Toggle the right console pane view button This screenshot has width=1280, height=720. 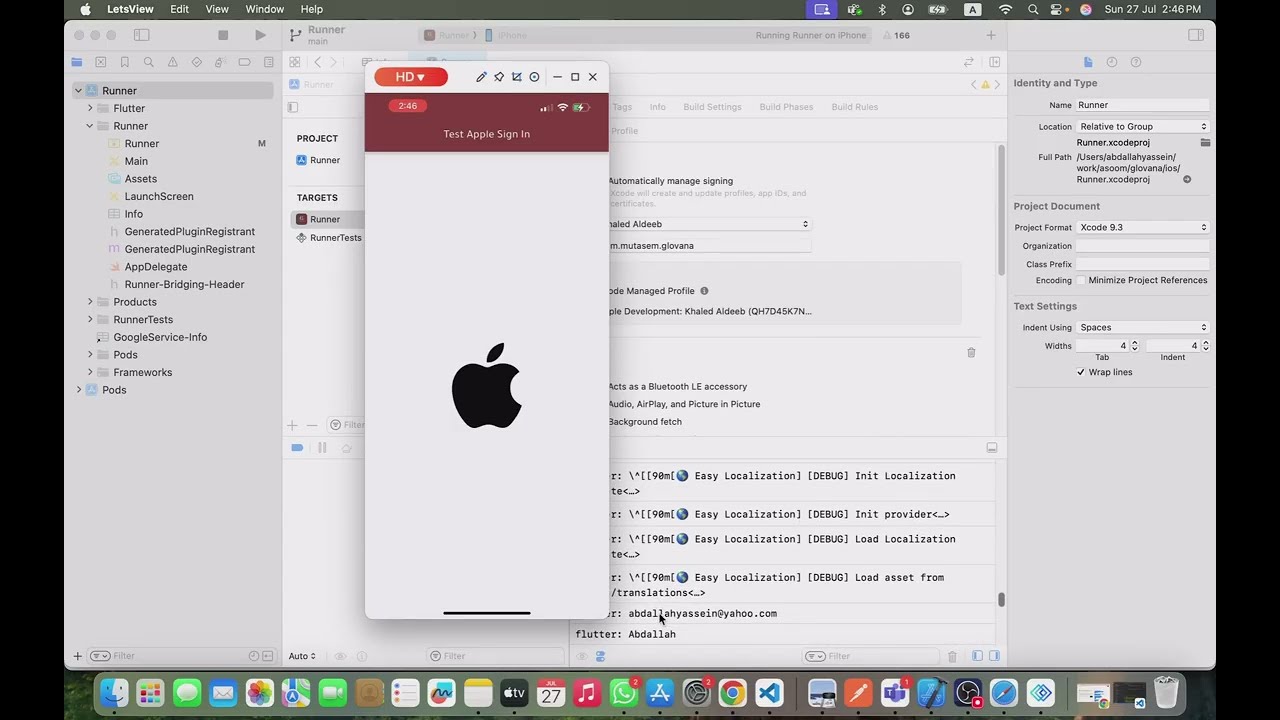(994, 656)
